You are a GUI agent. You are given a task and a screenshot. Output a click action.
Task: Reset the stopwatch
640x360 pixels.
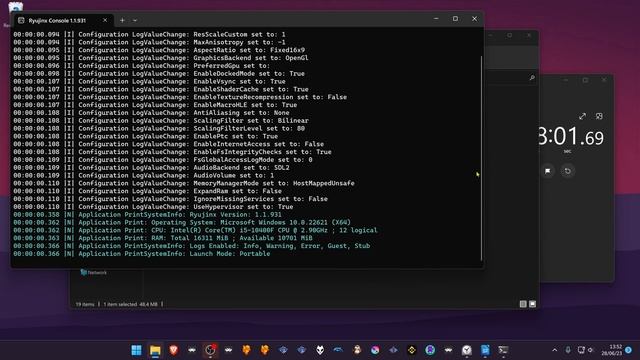point(568,171)
